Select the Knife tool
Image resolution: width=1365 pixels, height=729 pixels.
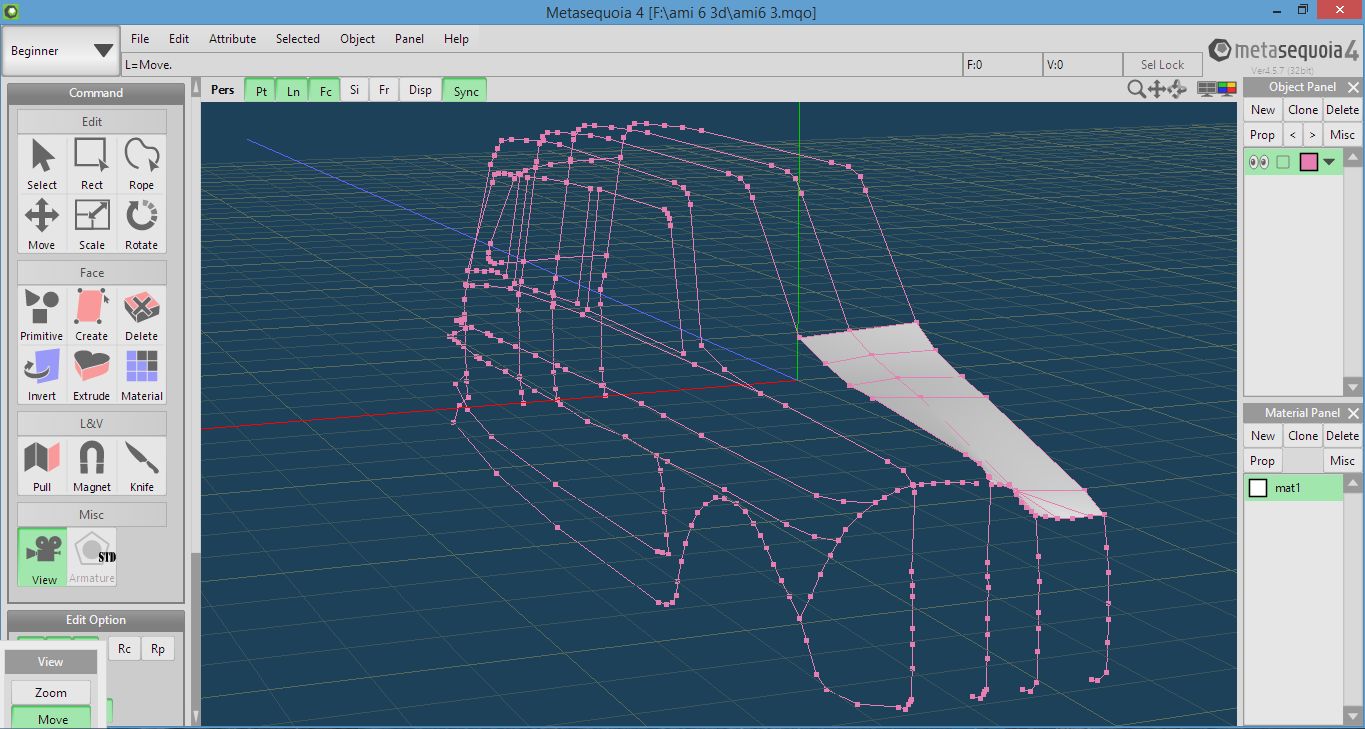[141, 465]
